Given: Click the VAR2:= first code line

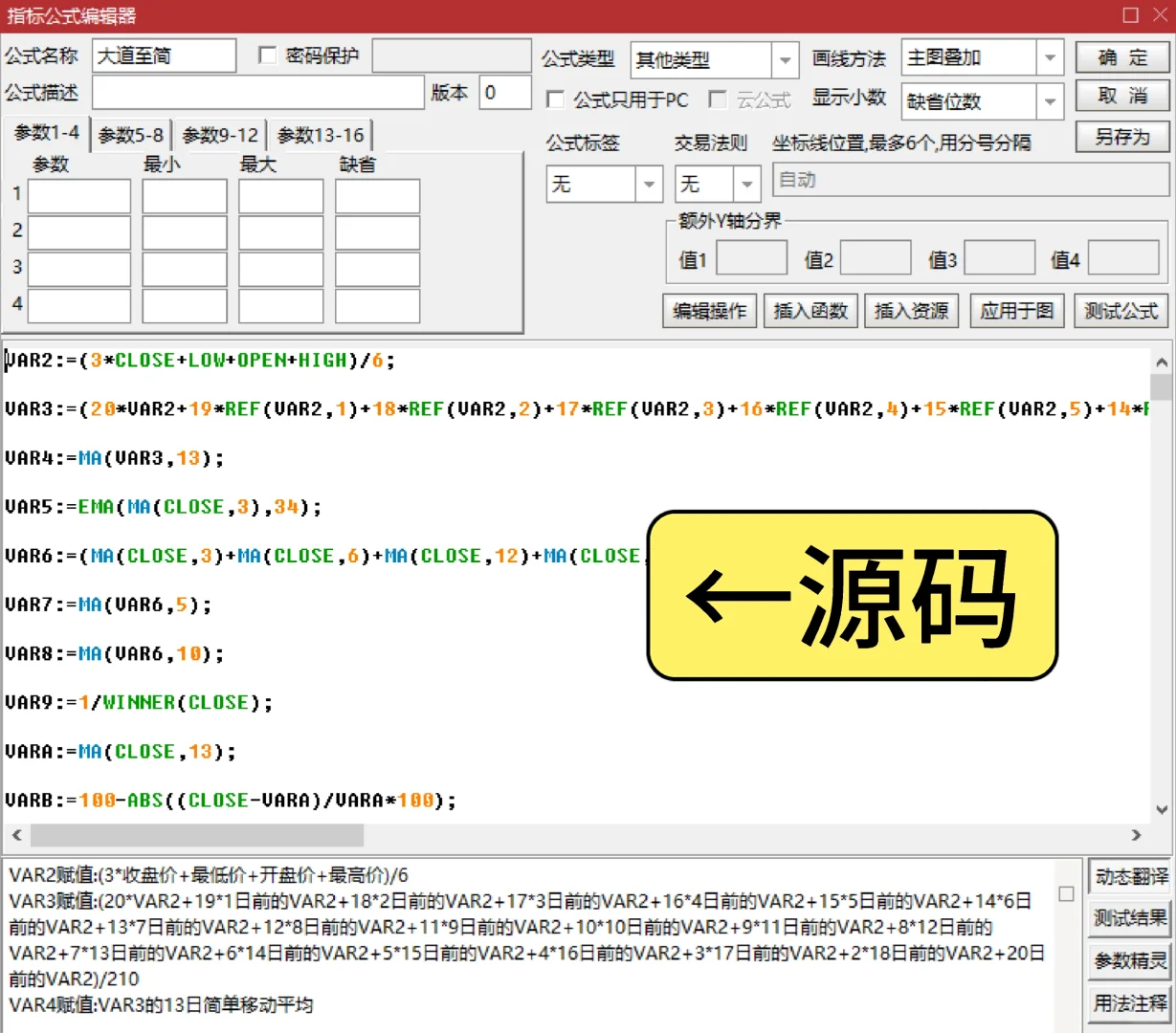Looking at the screenshot, I should pos(200,361).
